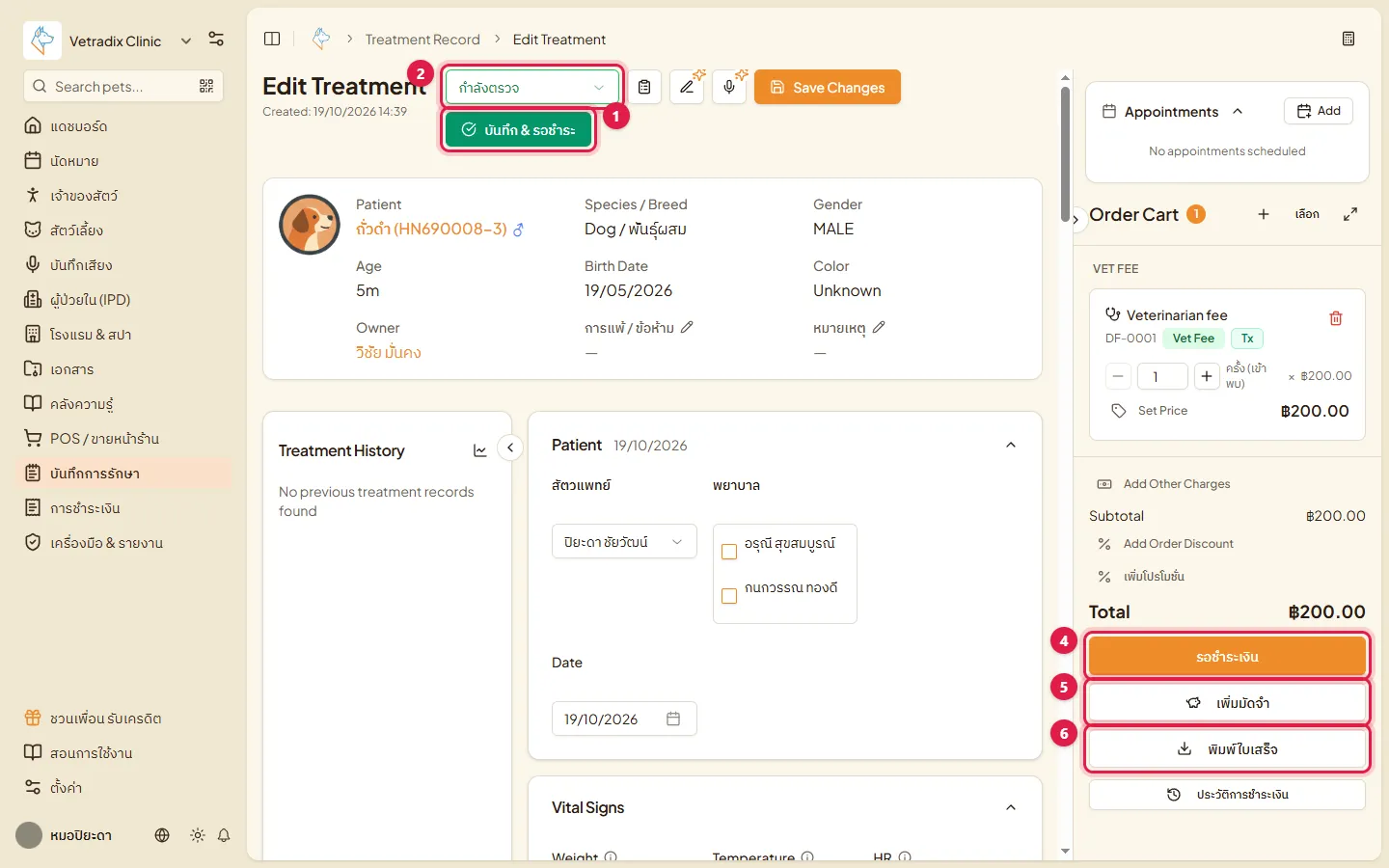Image resolution: width=1389 pixels, height=868 pixels.
Task: Check nurse อรุณี สุขสมบูรณ์
Action: tap(729, 552)
